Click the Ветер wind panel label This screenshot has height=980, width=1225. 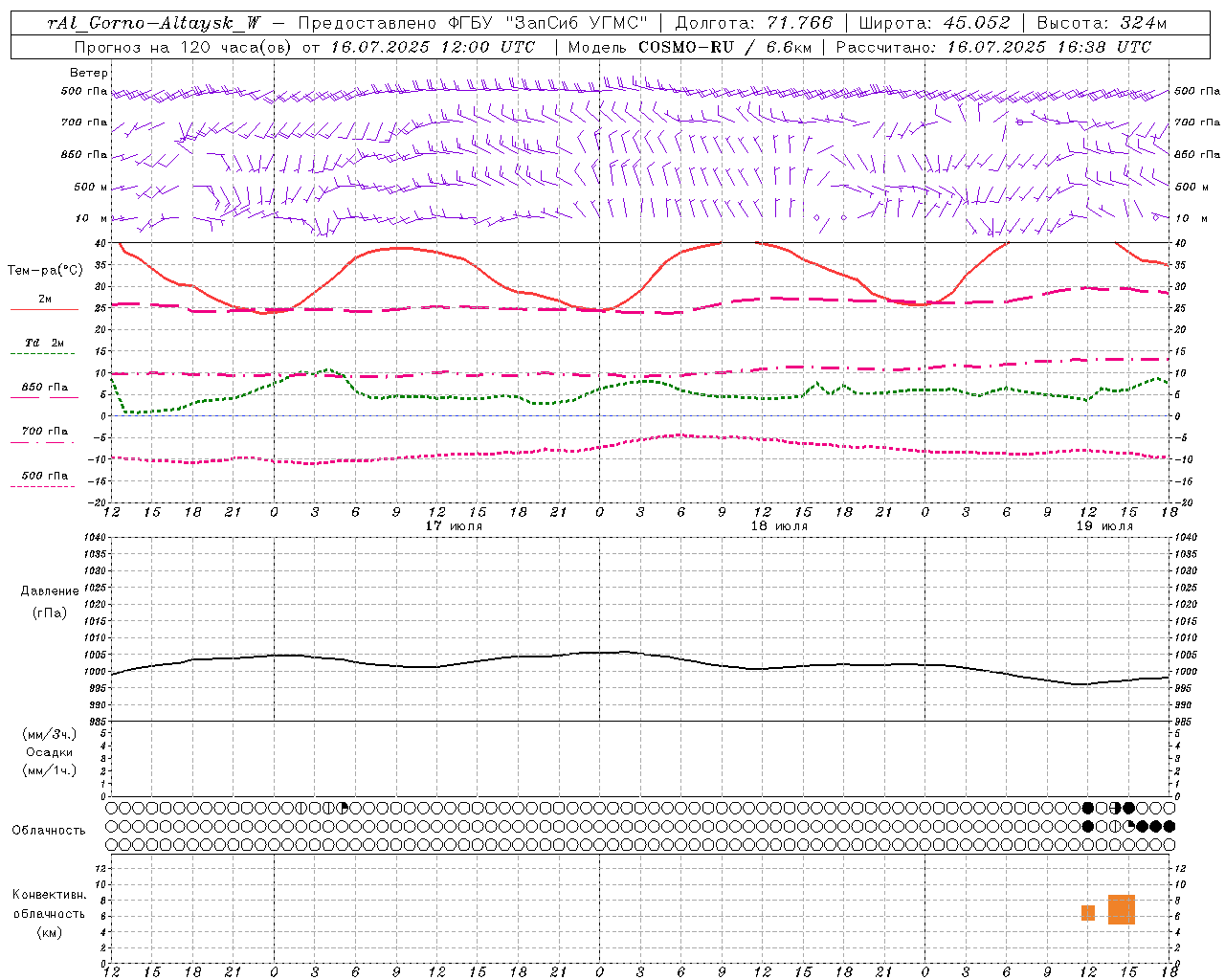pos(89,73)
